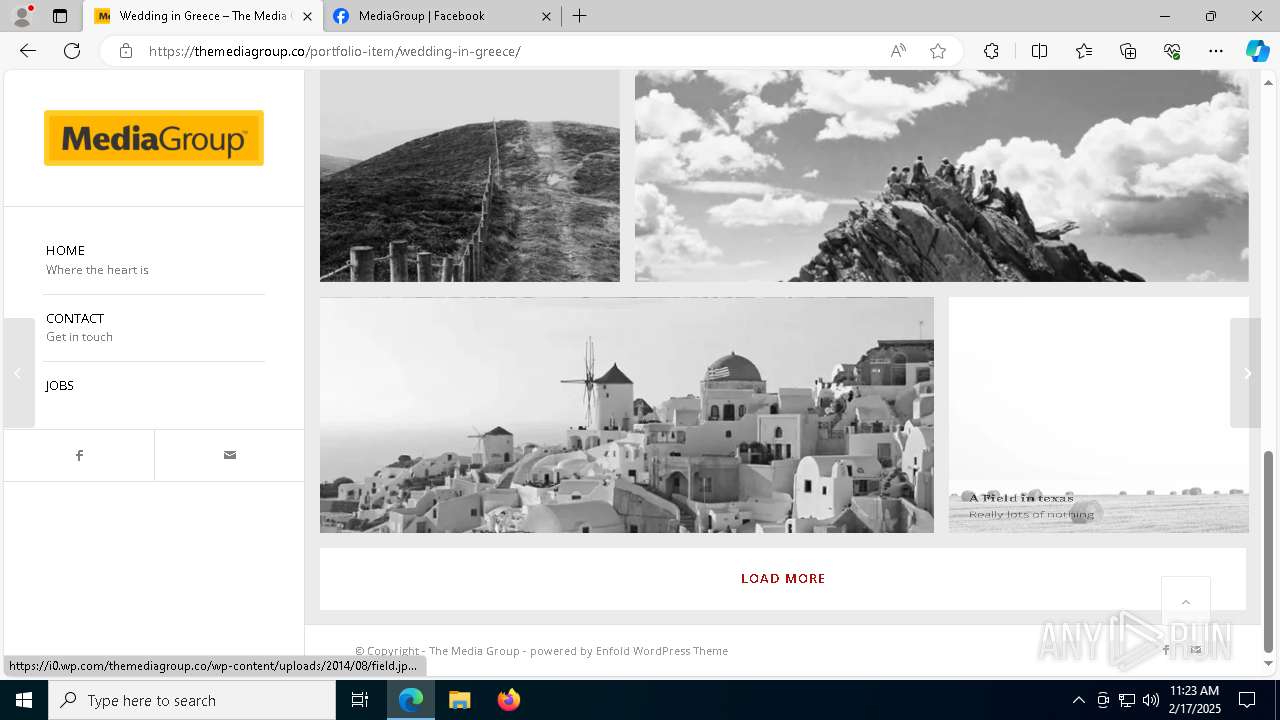
Task: Click the page vertical scrollbar thumb
Action: tap(1269, 551)
